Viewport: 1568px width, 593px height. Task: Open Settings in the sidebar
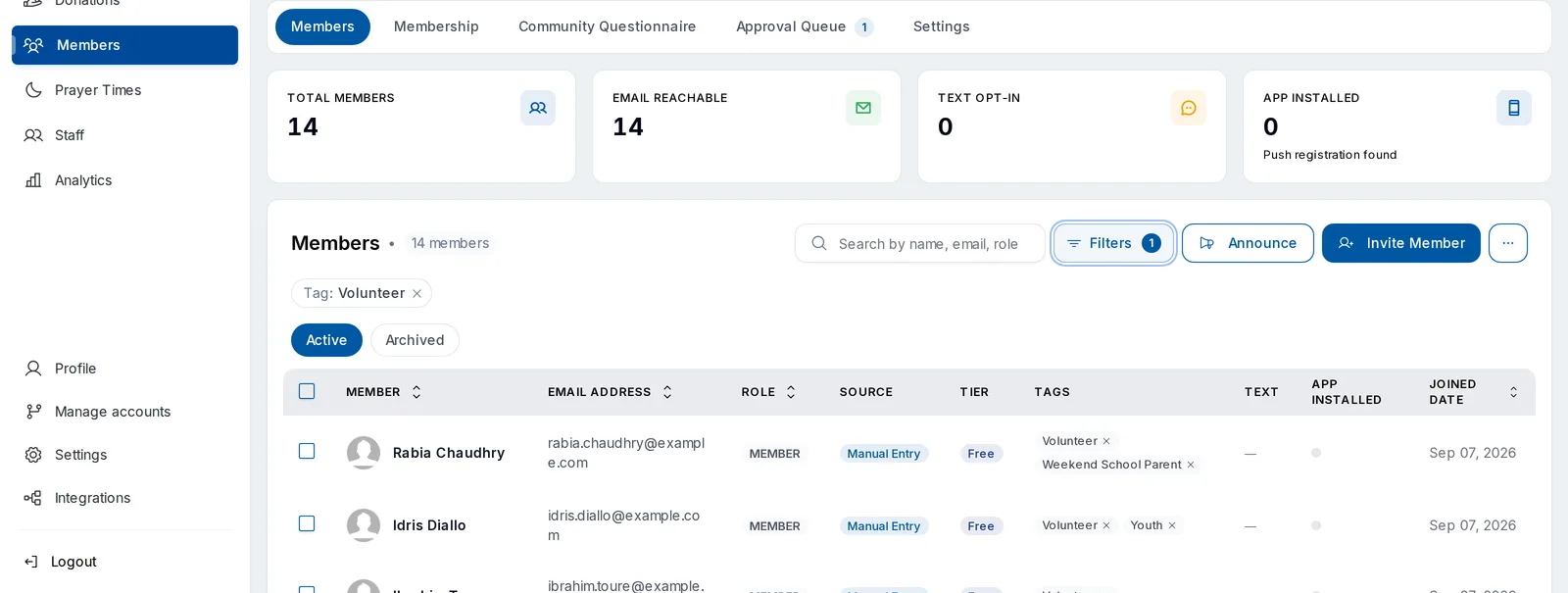point(124,455)
